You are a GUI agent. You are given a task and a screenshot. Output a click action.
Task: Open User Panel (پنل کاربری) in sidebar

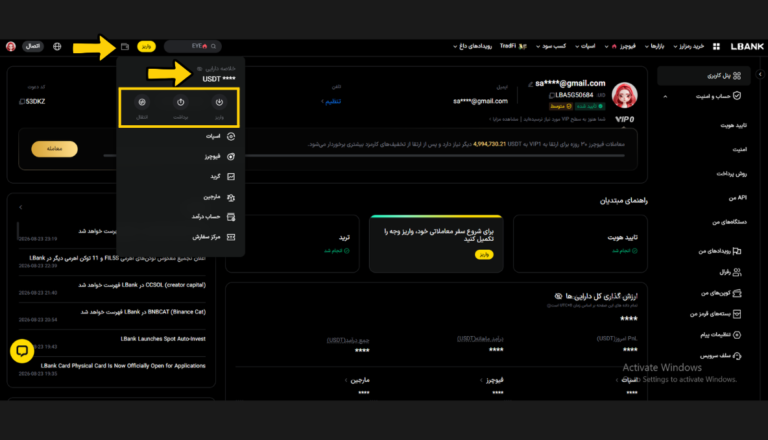[x=703, y=76]
